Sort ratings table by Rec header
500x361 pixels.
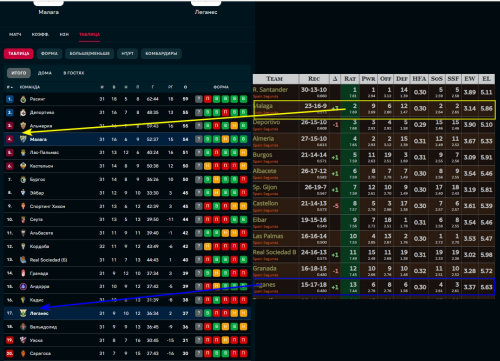pos(314,79)
